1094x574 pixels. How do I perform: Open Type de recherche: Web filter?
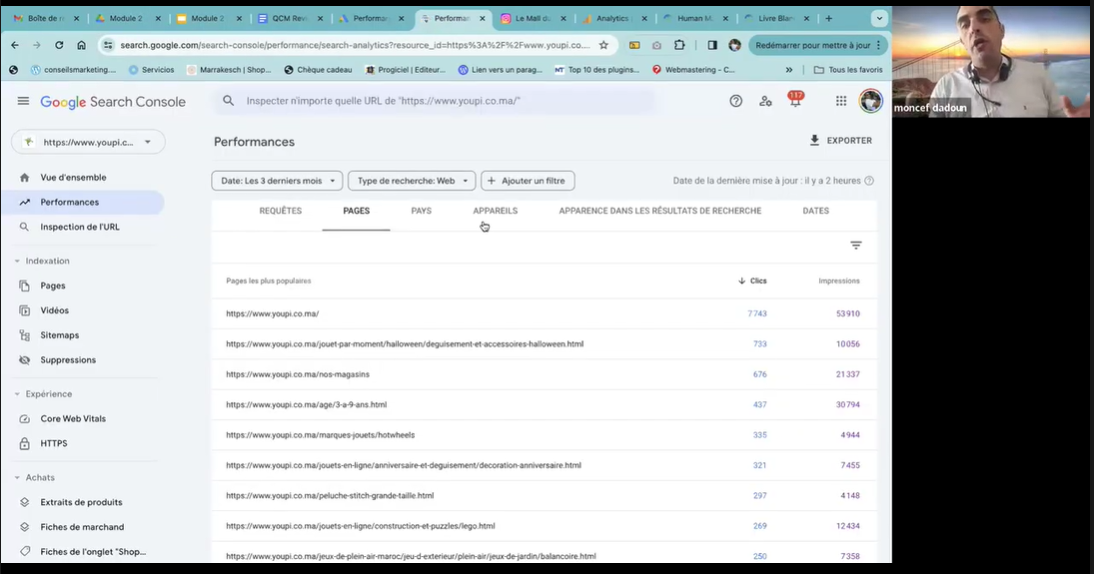pyautogui.click(x=412, y=181)
